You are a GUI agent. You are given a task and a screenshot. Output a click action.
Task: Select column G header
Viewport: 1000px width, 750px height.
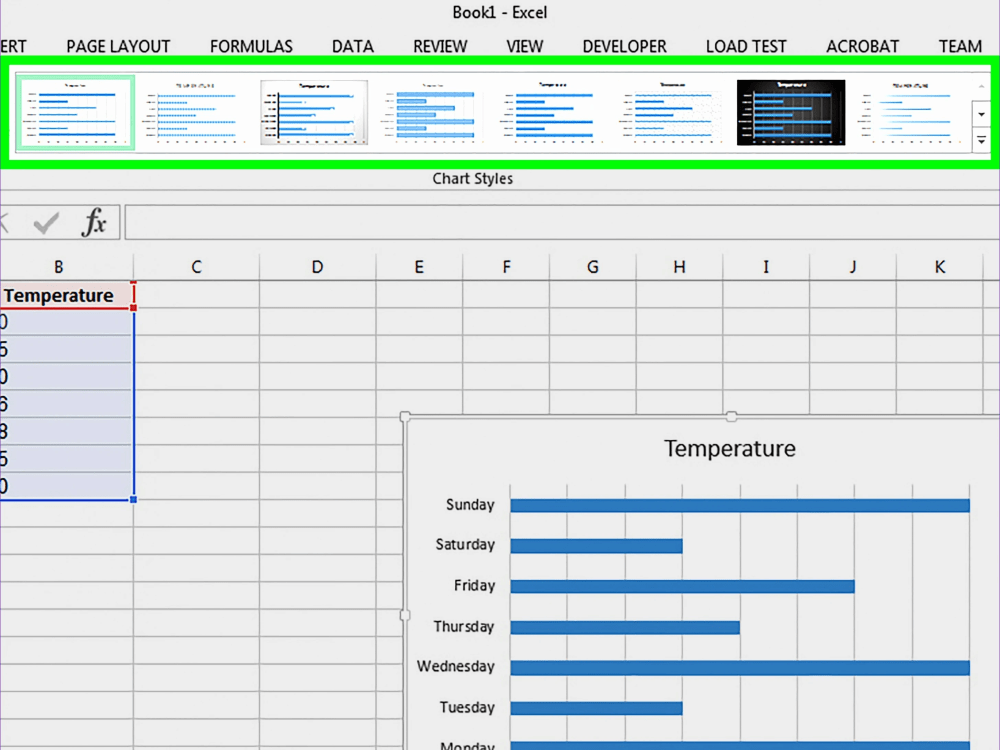(x=592, y=267)
